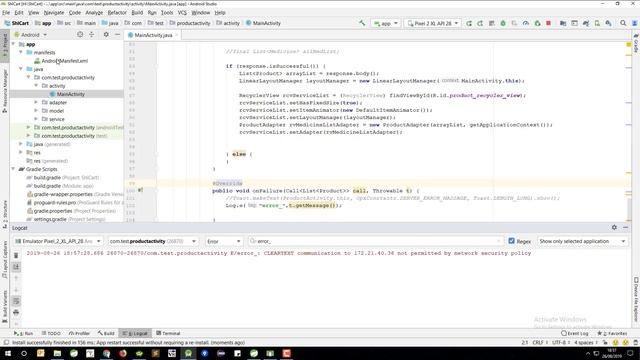Select proguard-rules.pro in Gradle Scripts
Viewport: 640px width, 360px height.
[x=55, y=202]
